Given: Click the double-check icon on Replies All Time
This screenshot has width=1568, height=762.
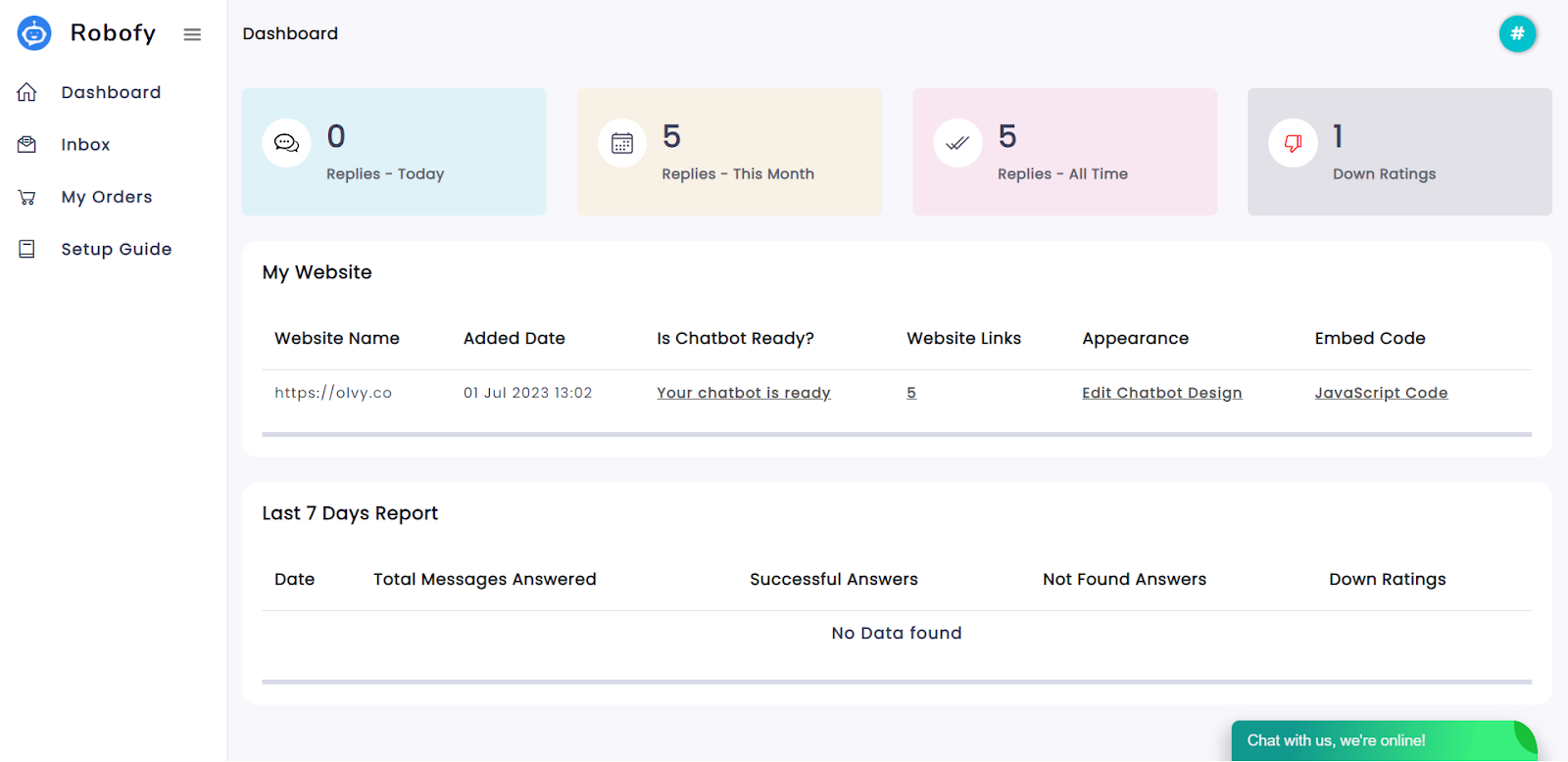Looking at the screenshot, I should click(957, 143).
